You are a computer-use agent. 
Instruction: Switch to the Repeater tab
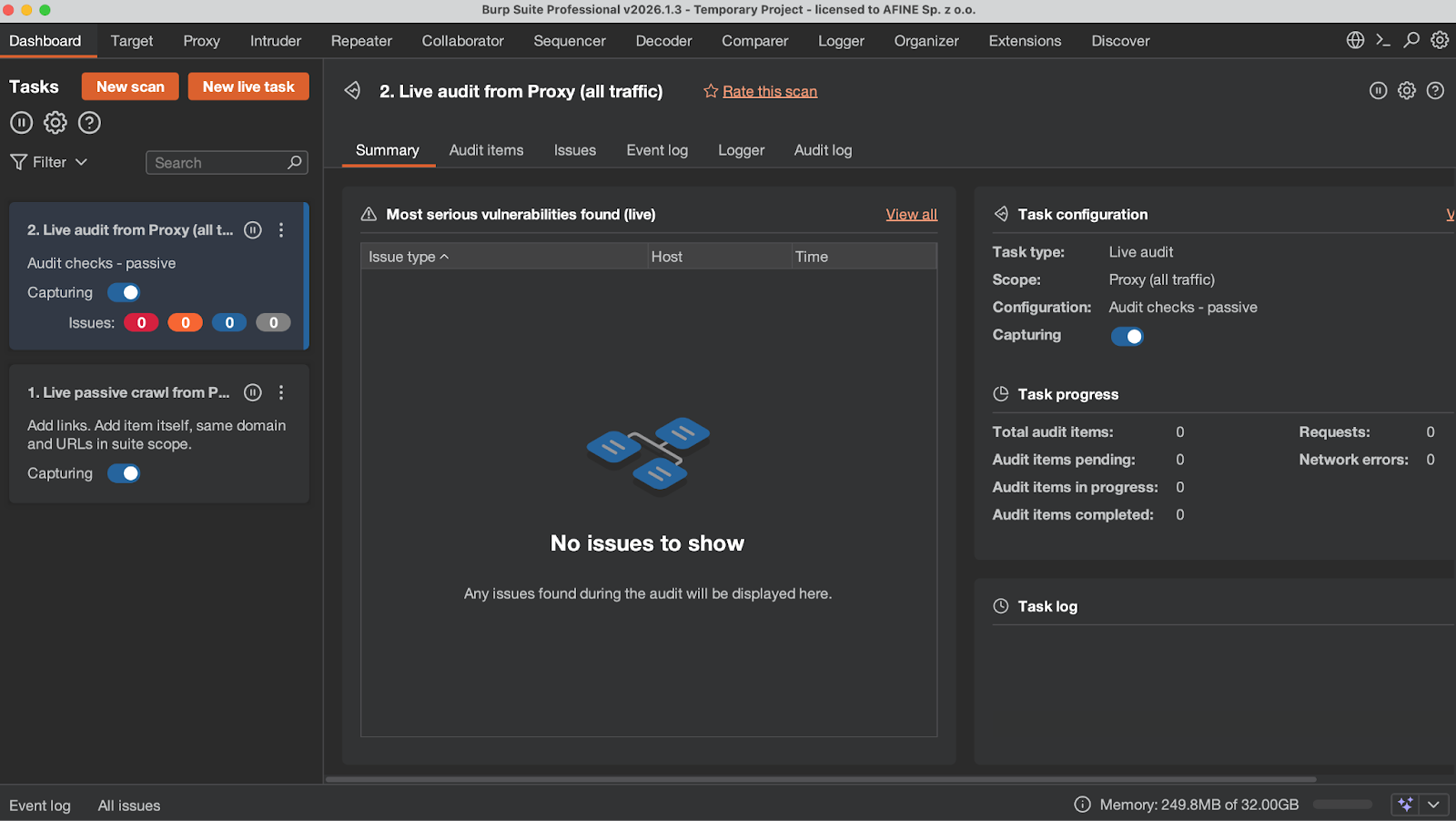(x=361, y=41)
